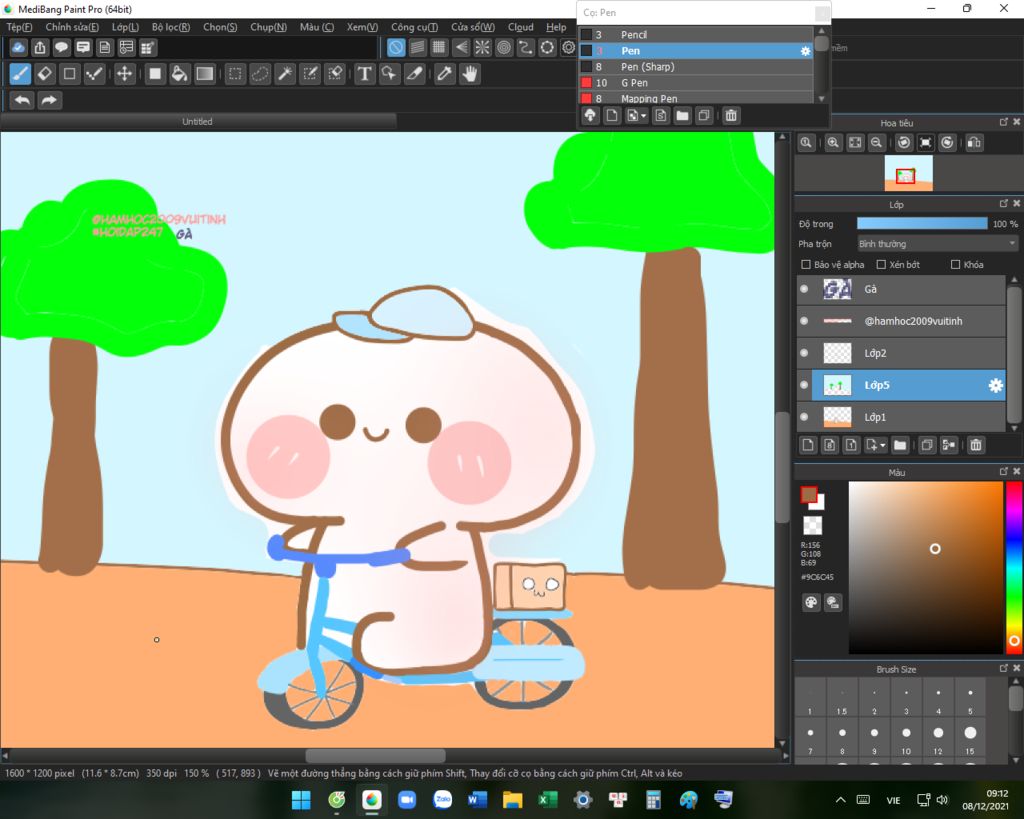Select the rectangular Select tool
Screen dimensions: 1024x819
pyautogui.click(x=235, y=74)
